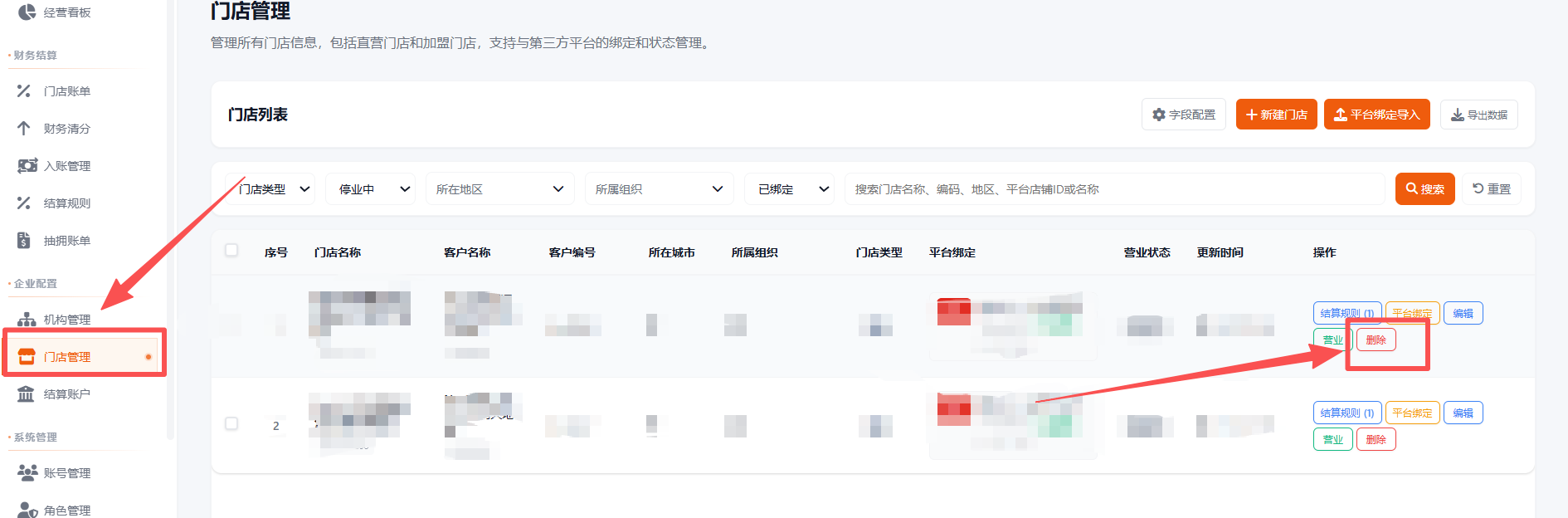Image resolution: width=1568 pixels, height=518 pixels.
Task: Click the 更新时间 column header
Action: pyautogui.click(x=1220, y=252)
